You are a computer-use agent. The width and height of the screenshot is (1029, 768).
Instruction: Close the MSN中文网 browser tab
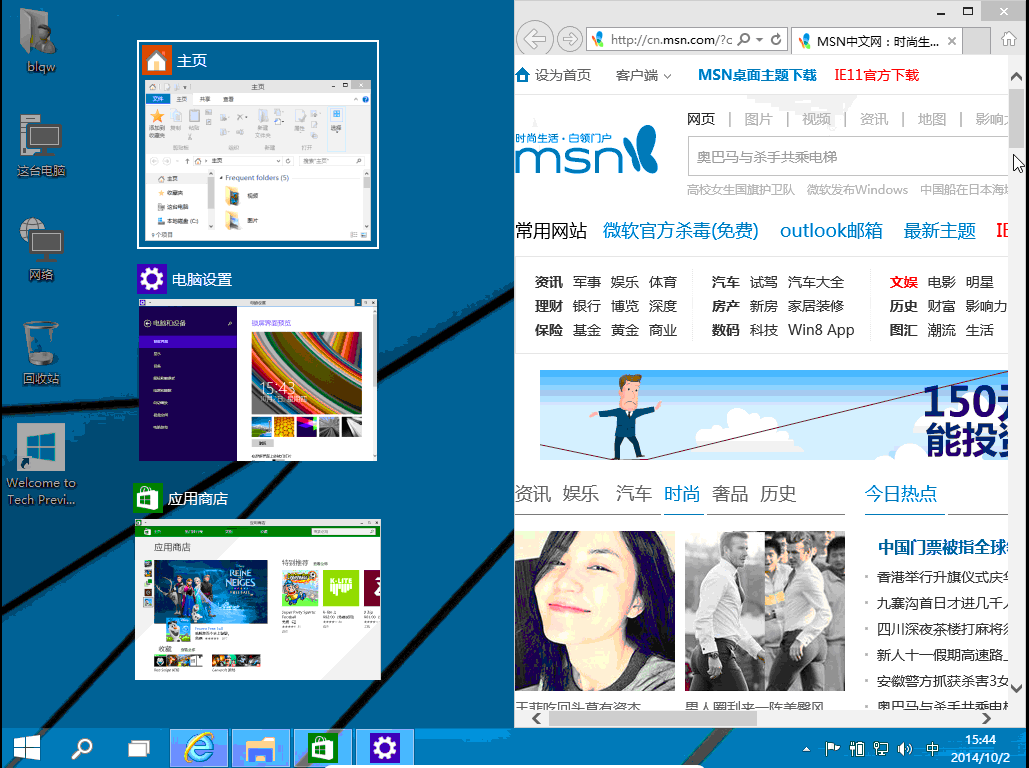952,41
